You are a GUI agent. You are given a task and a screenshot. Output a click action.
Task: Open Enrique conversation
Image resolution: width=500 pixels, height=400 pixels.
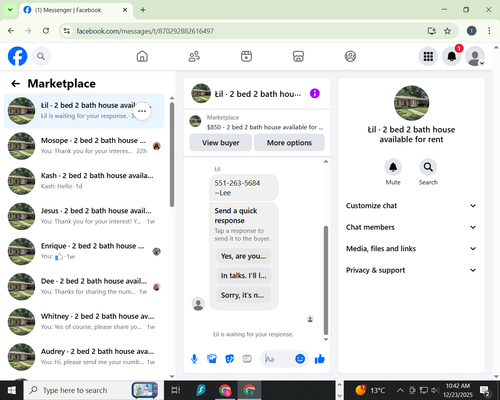pyautogui.click(x=84, y=251)
